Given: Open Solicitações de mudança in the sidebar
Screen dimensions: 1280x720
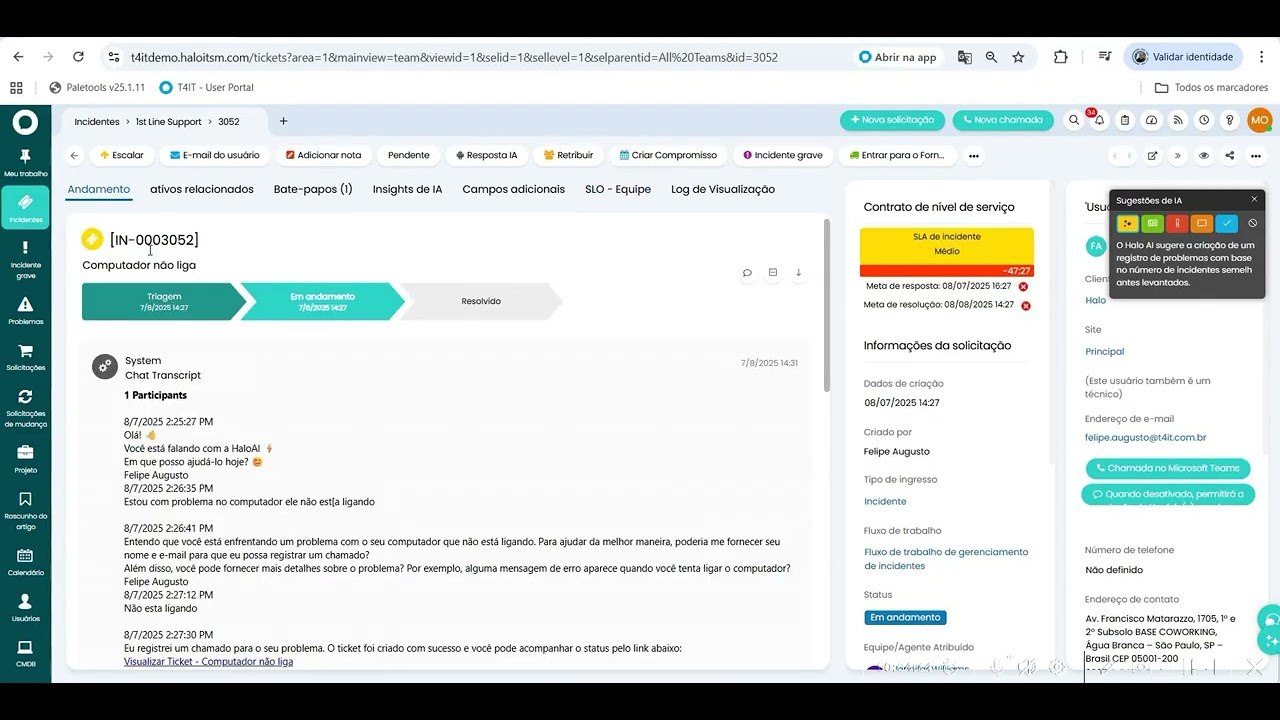Looking at the screenshot, I should 25,408.
